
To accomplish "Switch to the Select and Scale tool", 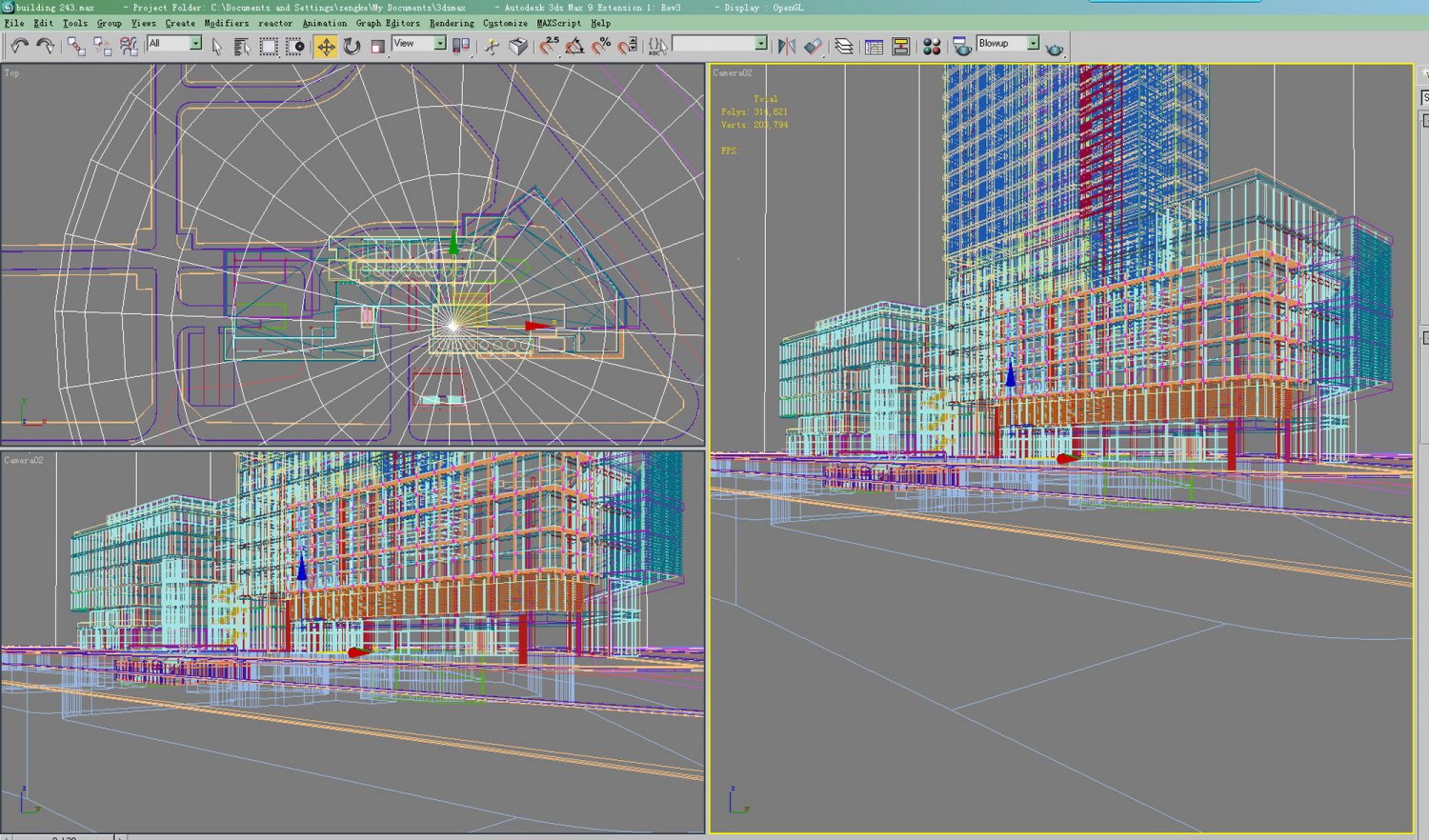I will tap(378, 46).
